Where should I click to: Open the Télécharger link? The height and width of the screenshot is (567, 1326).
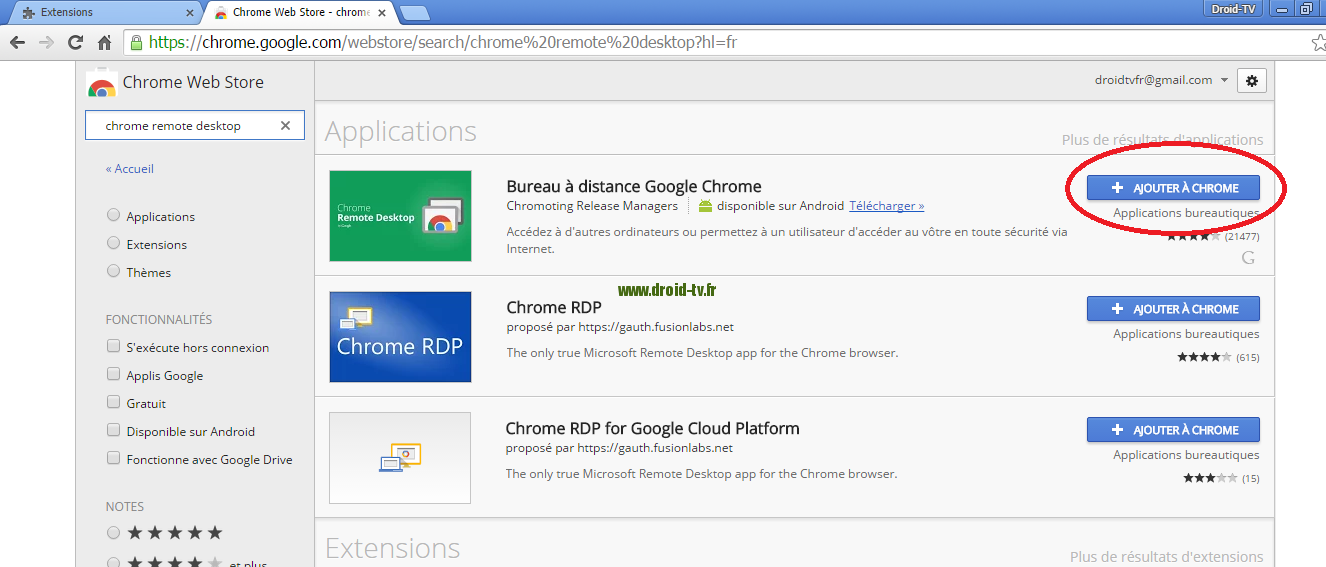[886, 206]
